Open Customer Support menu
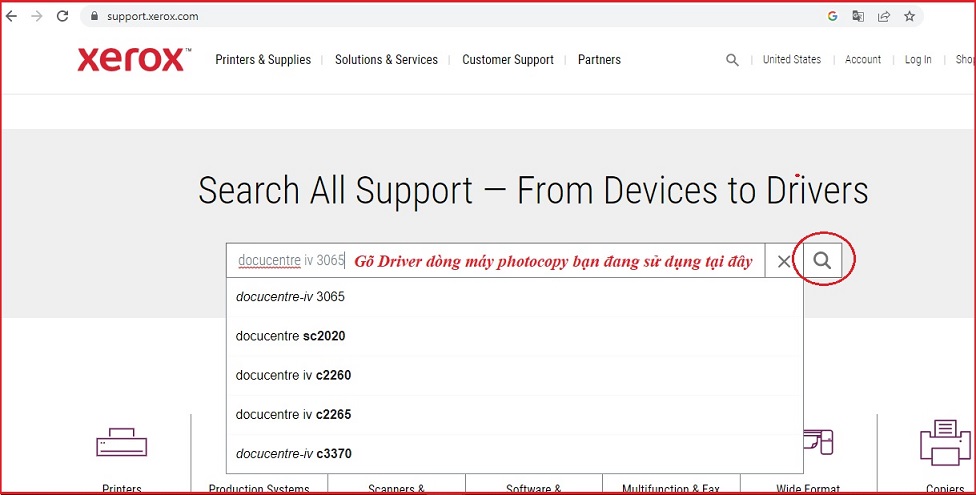The image size is (976, 495). click(x=507, y=60)
